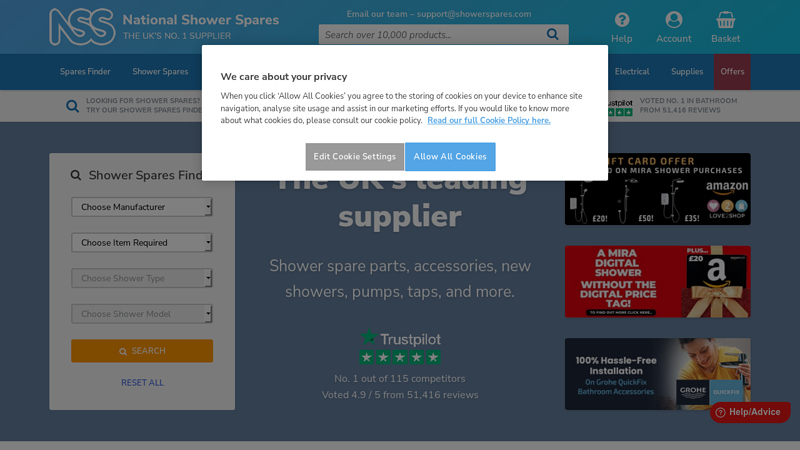Allow all cookies
This screenshot has height=450, width=800.
pos(450,157)
